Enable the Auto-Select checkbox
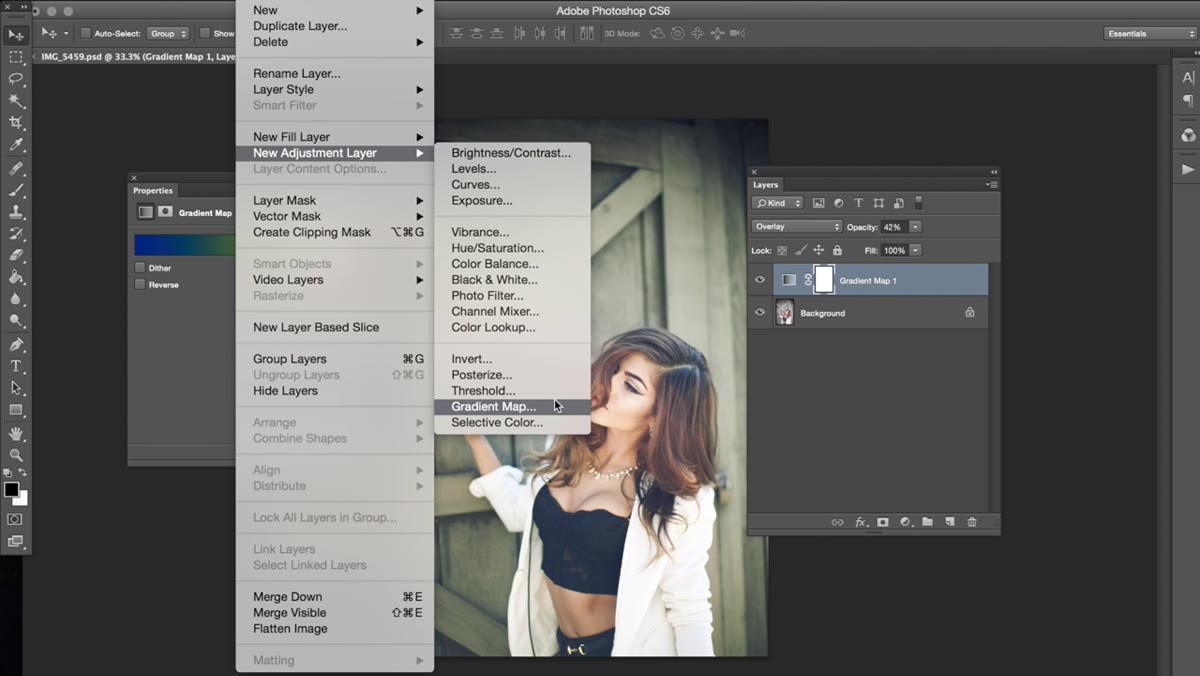The width and height of the screenshot is (1200, 676). 86,33
